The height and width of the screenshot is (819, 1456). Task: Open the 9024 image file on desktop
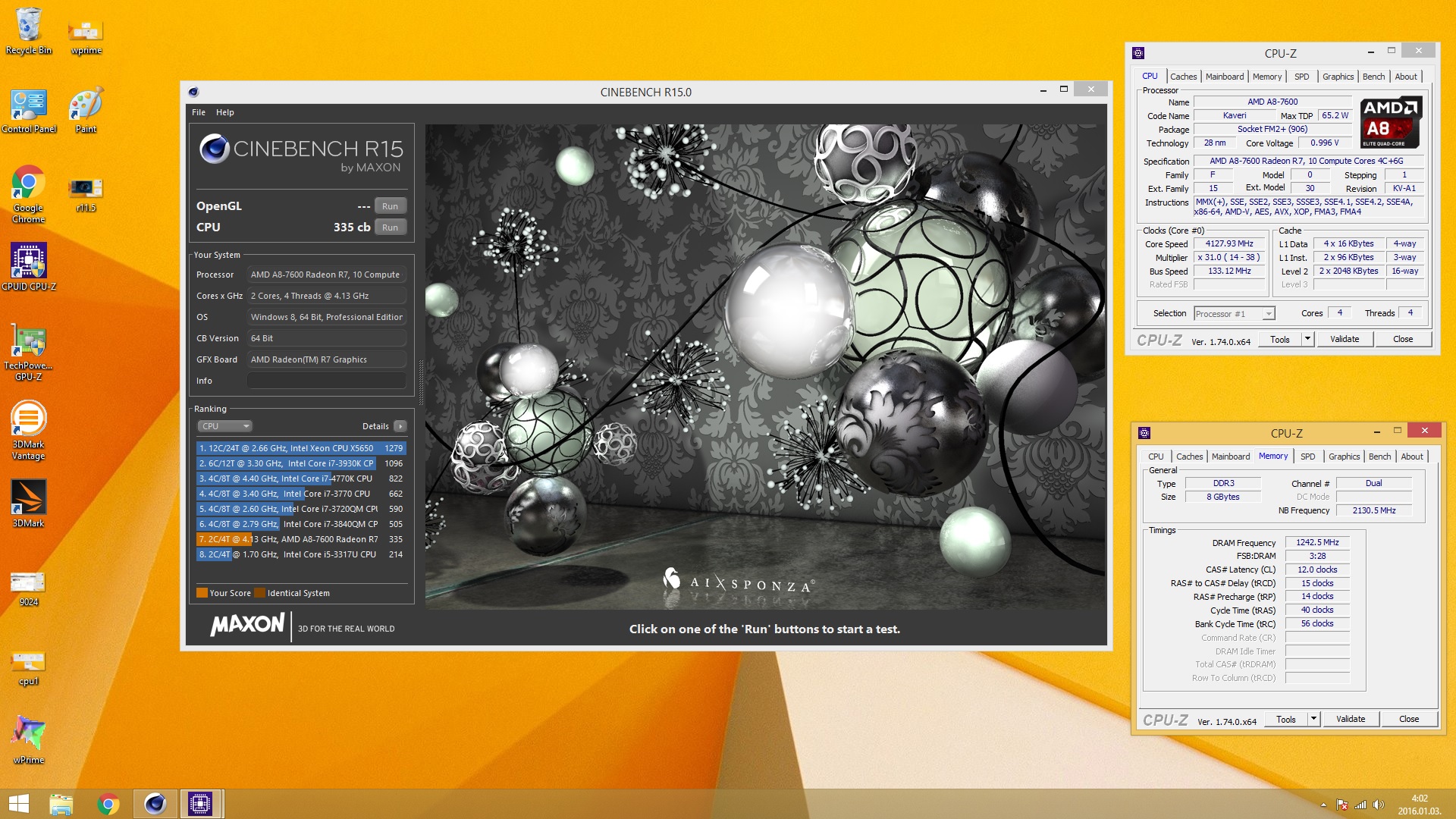[29, 589]
